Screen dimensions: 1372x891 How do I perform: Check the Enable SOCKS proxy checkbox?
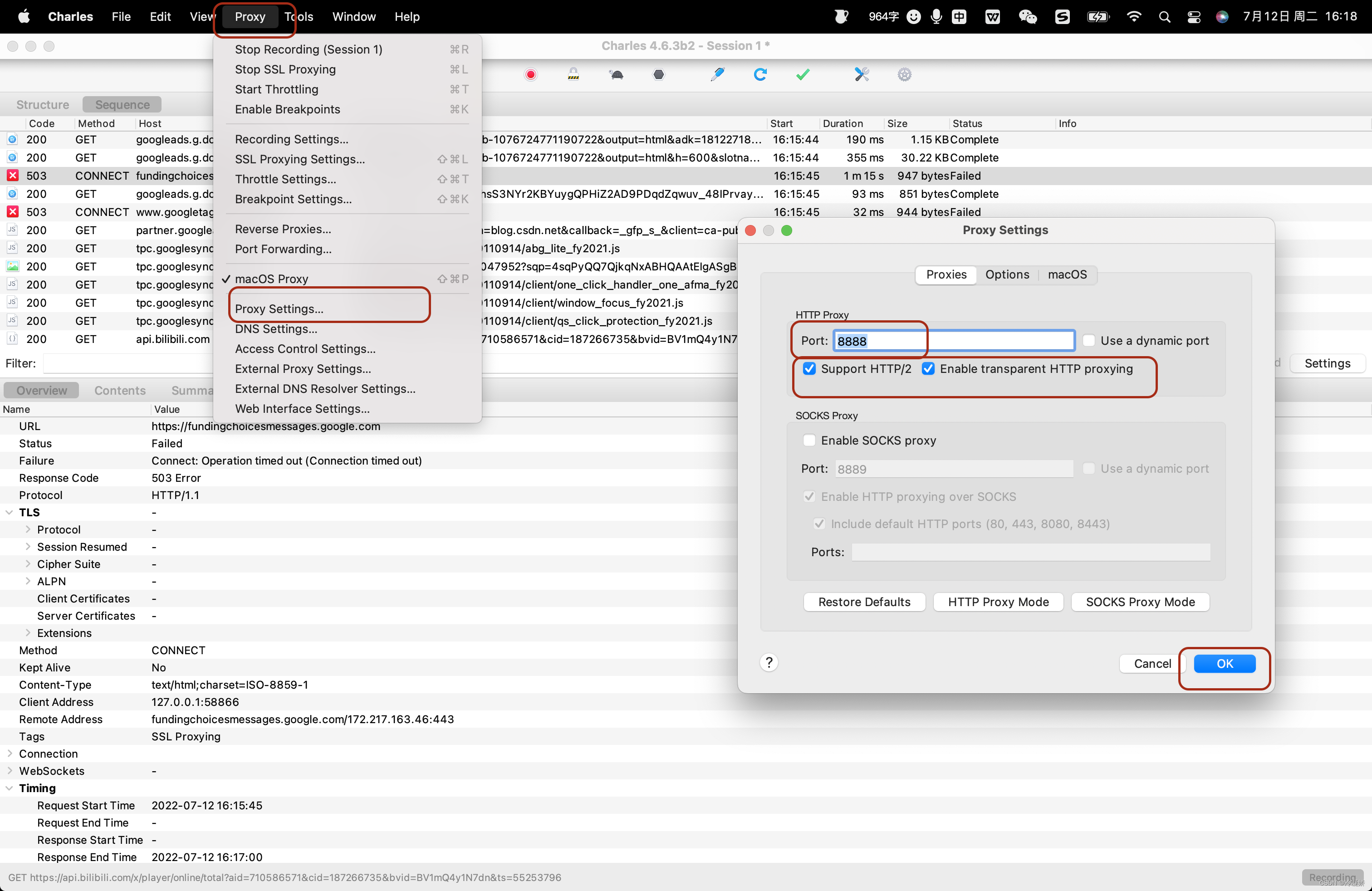[x=809, y=441]
